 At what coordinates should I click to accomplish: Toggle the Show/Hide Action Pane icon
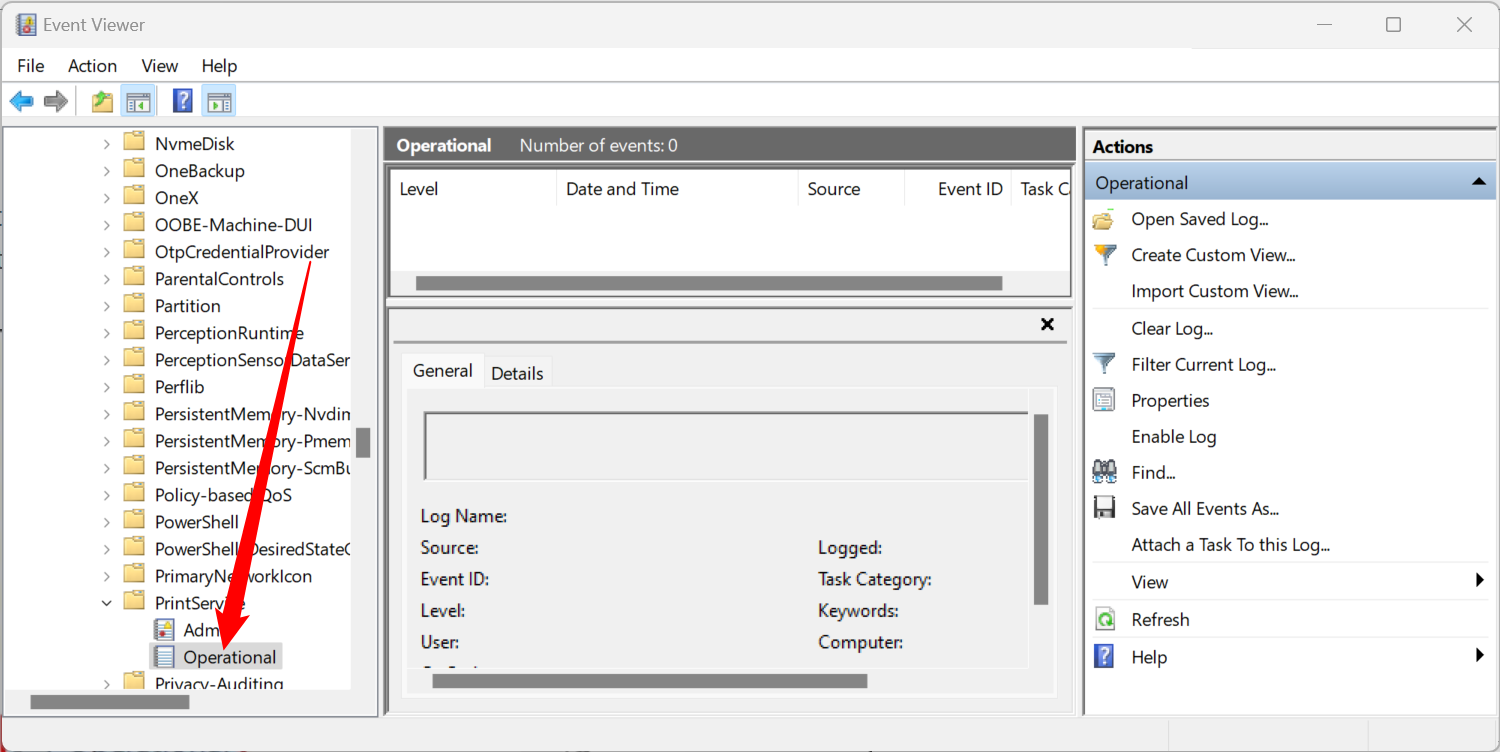[x=219, y=101]
